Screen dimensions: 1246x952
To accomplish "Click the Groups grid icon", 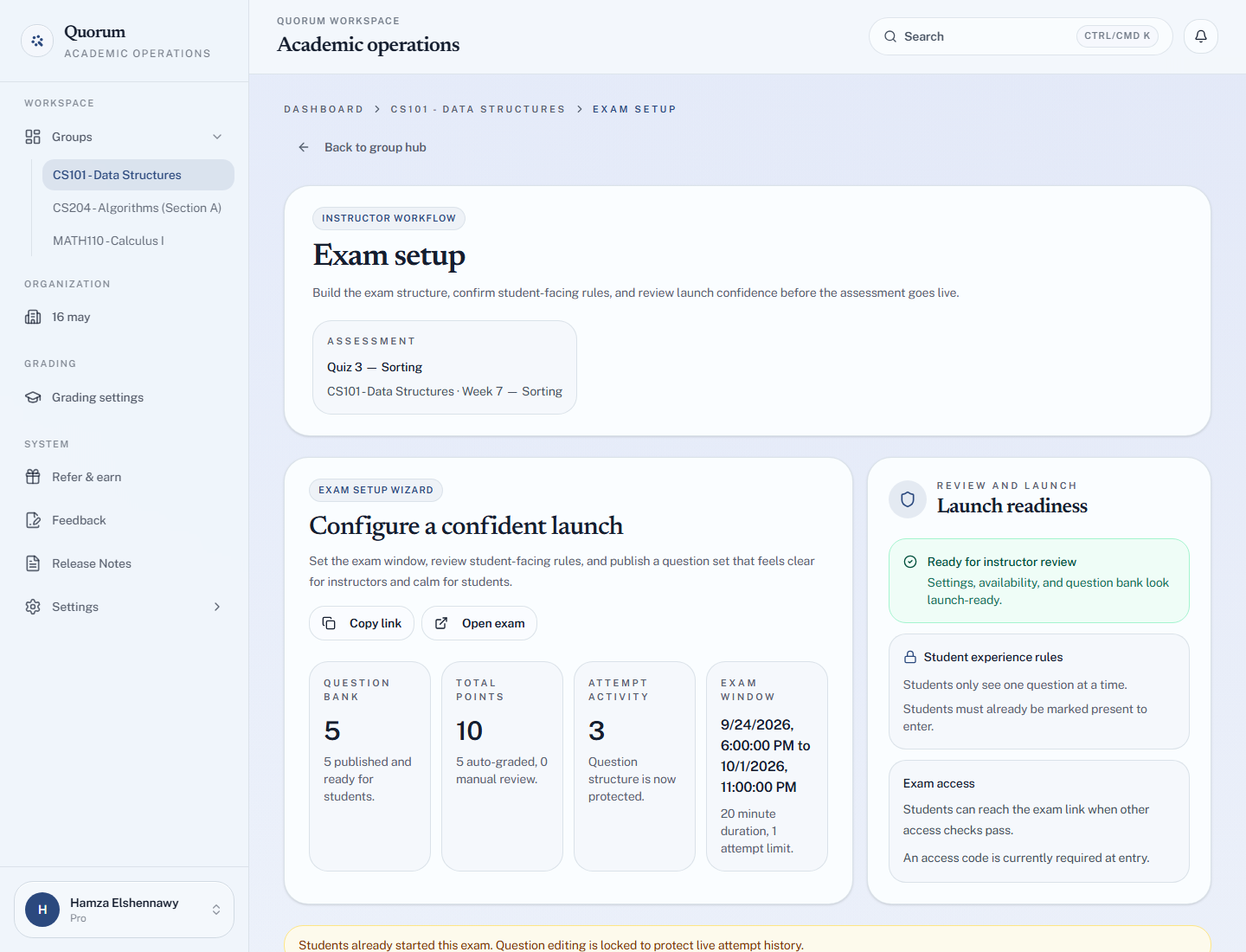I will (x=33, y=137).
